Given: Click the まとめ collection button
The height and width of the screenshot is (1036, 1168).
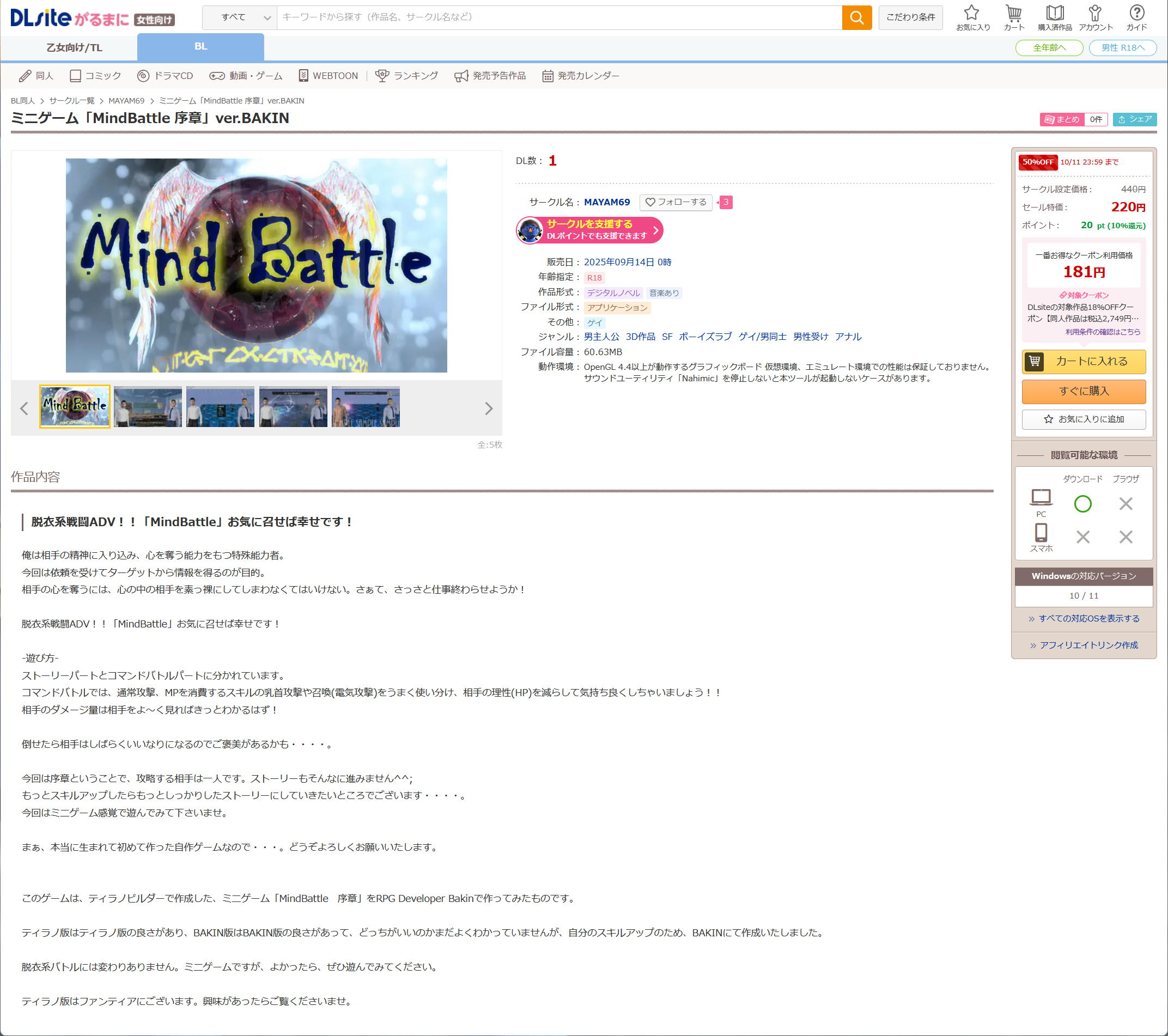Looking at the screenshot, I should click(1062, 119).
